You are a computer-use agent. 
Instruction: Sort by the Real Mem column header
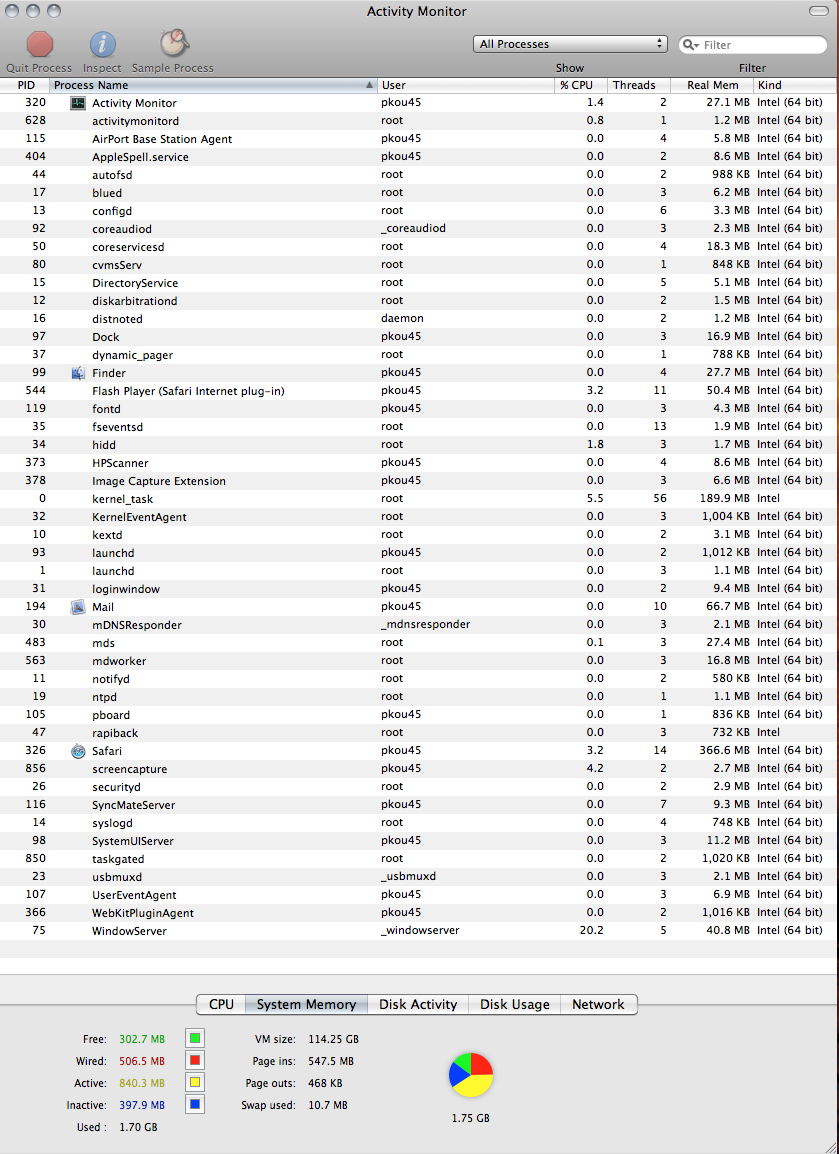(x=712, y=85)
